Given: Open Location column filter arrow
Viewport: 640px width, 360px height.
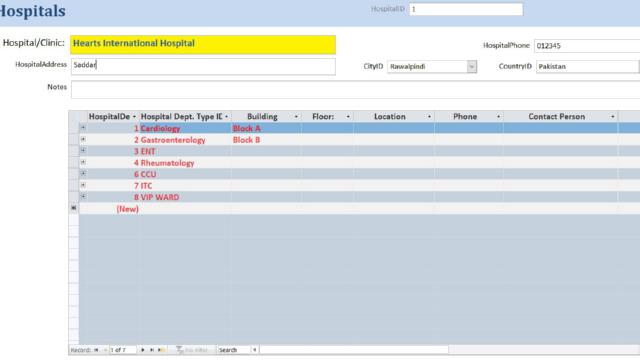Looking at the screenshot, I should pyautogui.click(x=429, y=117).
